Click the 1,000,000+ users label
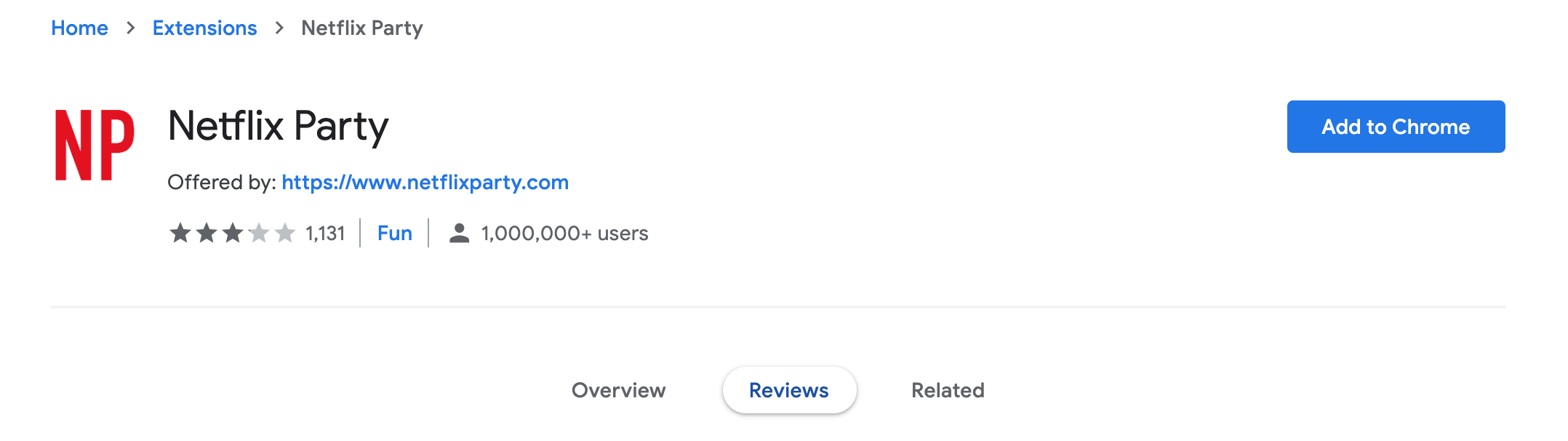Screen dimensions: 1568x441 tap(564, 234)
